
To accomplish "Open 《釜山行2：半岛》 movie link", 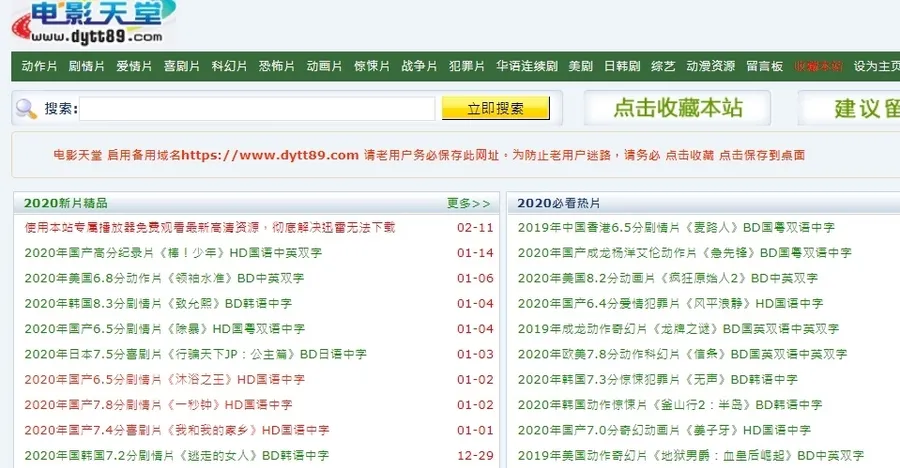I will point(670,404).
